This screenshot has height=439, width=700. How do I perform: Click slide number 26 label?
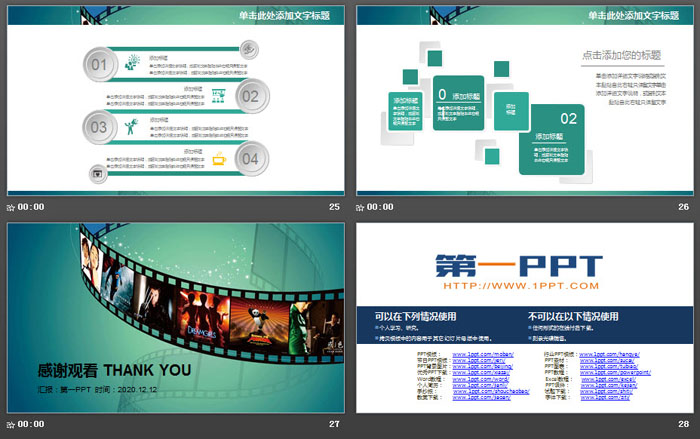683,207
